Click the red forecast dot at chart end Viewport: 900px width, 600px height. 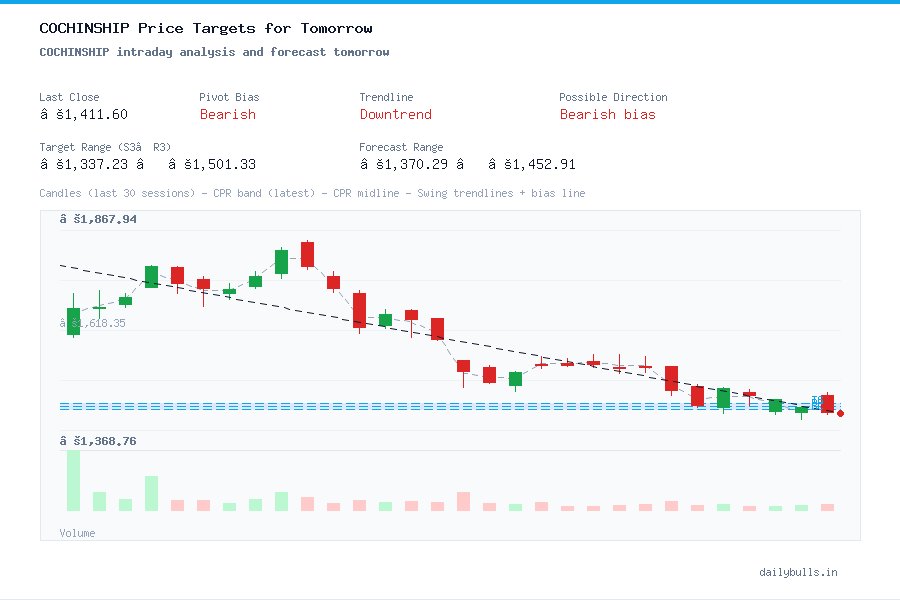click(840, 413)
